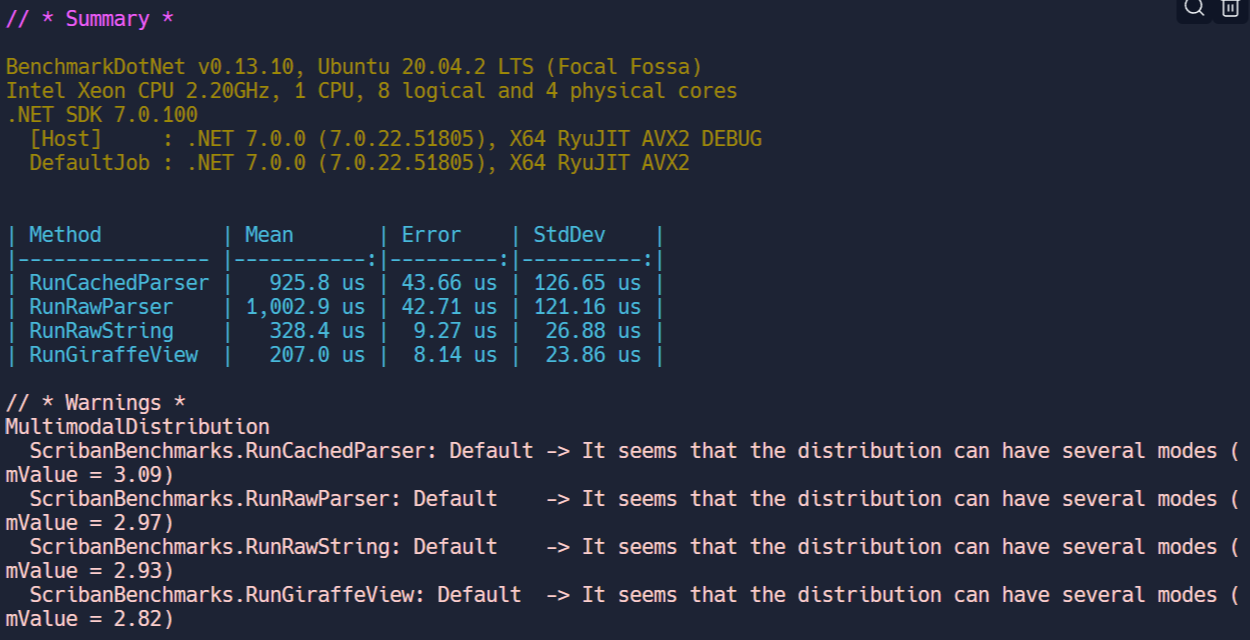
Task: Click the search icon in terminal
Action: 1194,8
